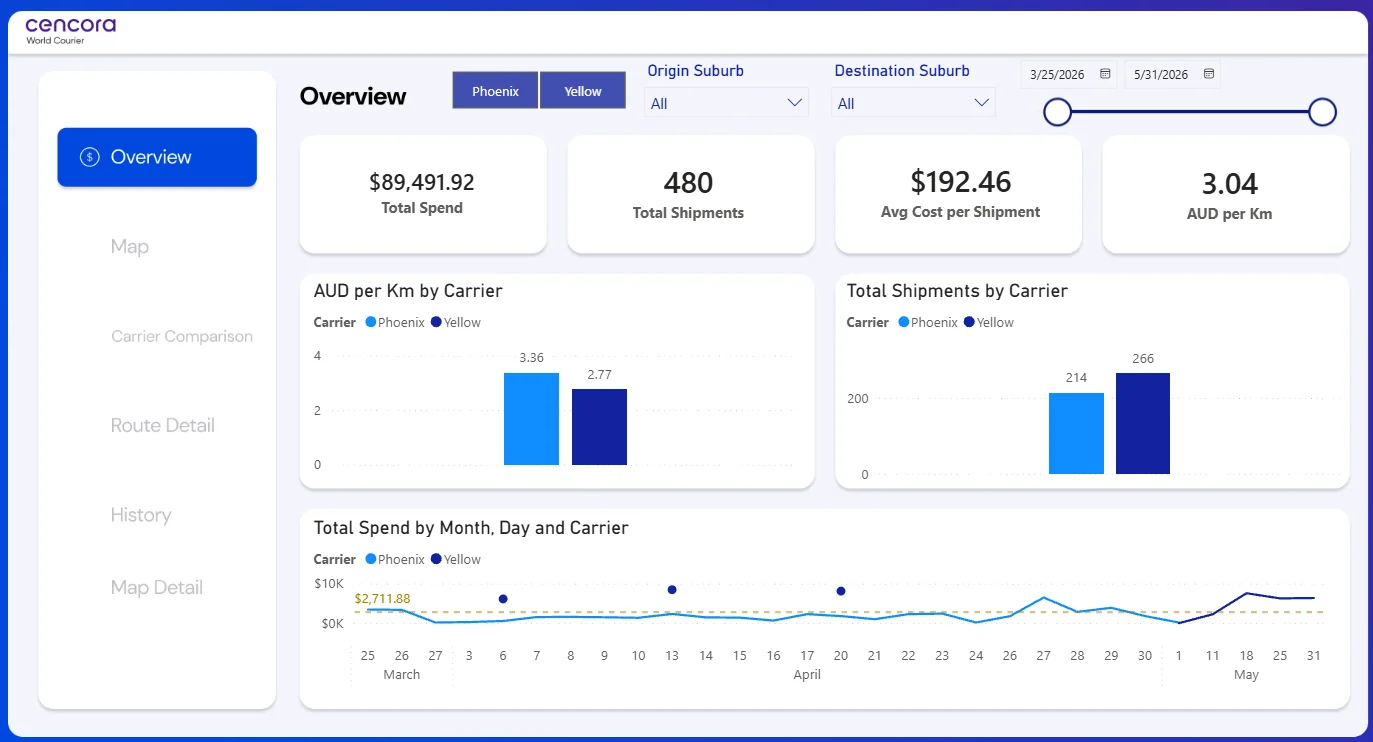Navigate to Route Detail page
The width and height of the screenshot is (1373, 742).
(163, 426)
